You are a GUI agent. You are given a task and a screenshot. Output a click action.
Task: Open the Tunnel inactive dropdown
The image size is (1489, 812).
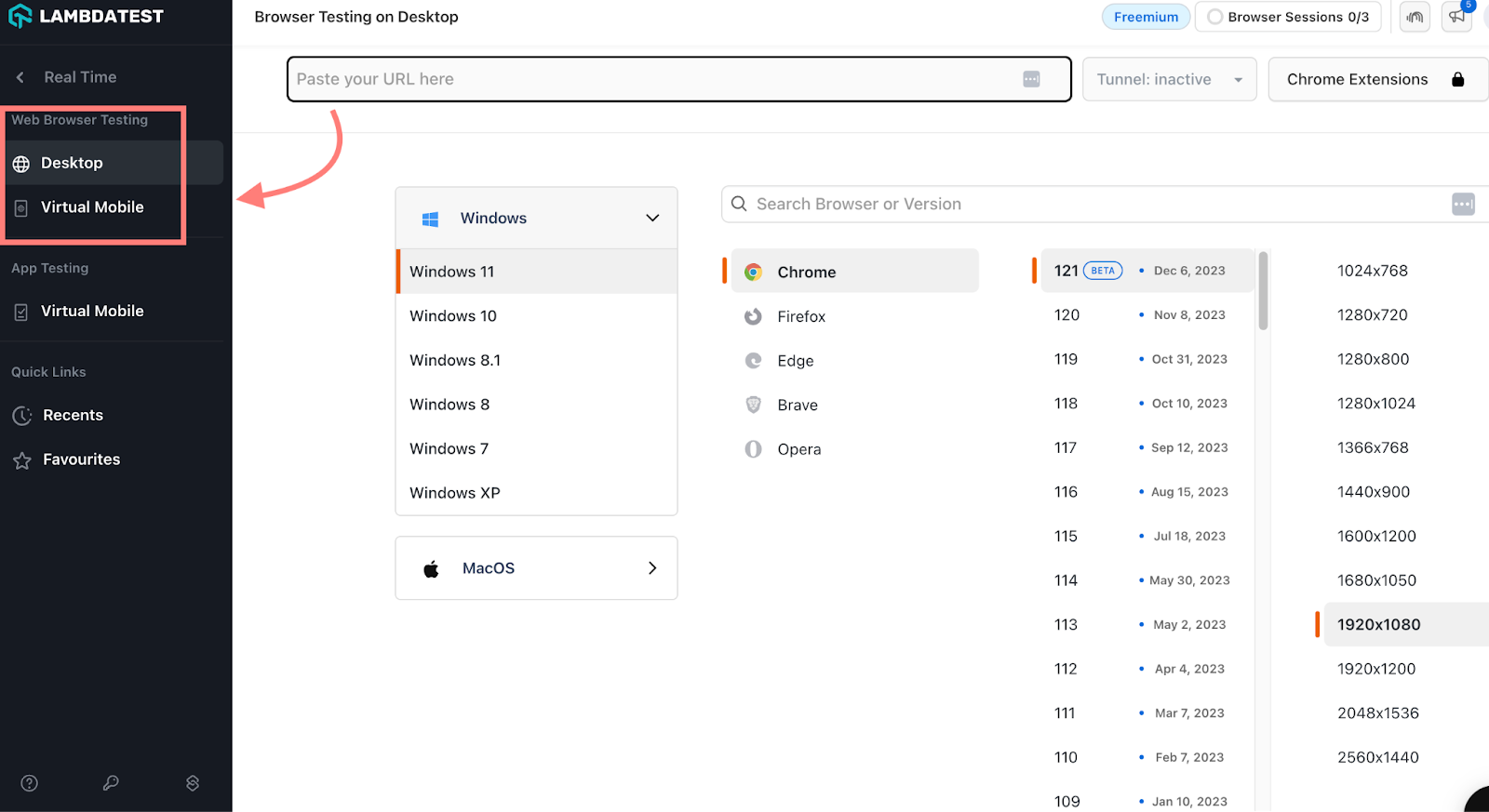pyautogui.click(x=1169, y=80)
